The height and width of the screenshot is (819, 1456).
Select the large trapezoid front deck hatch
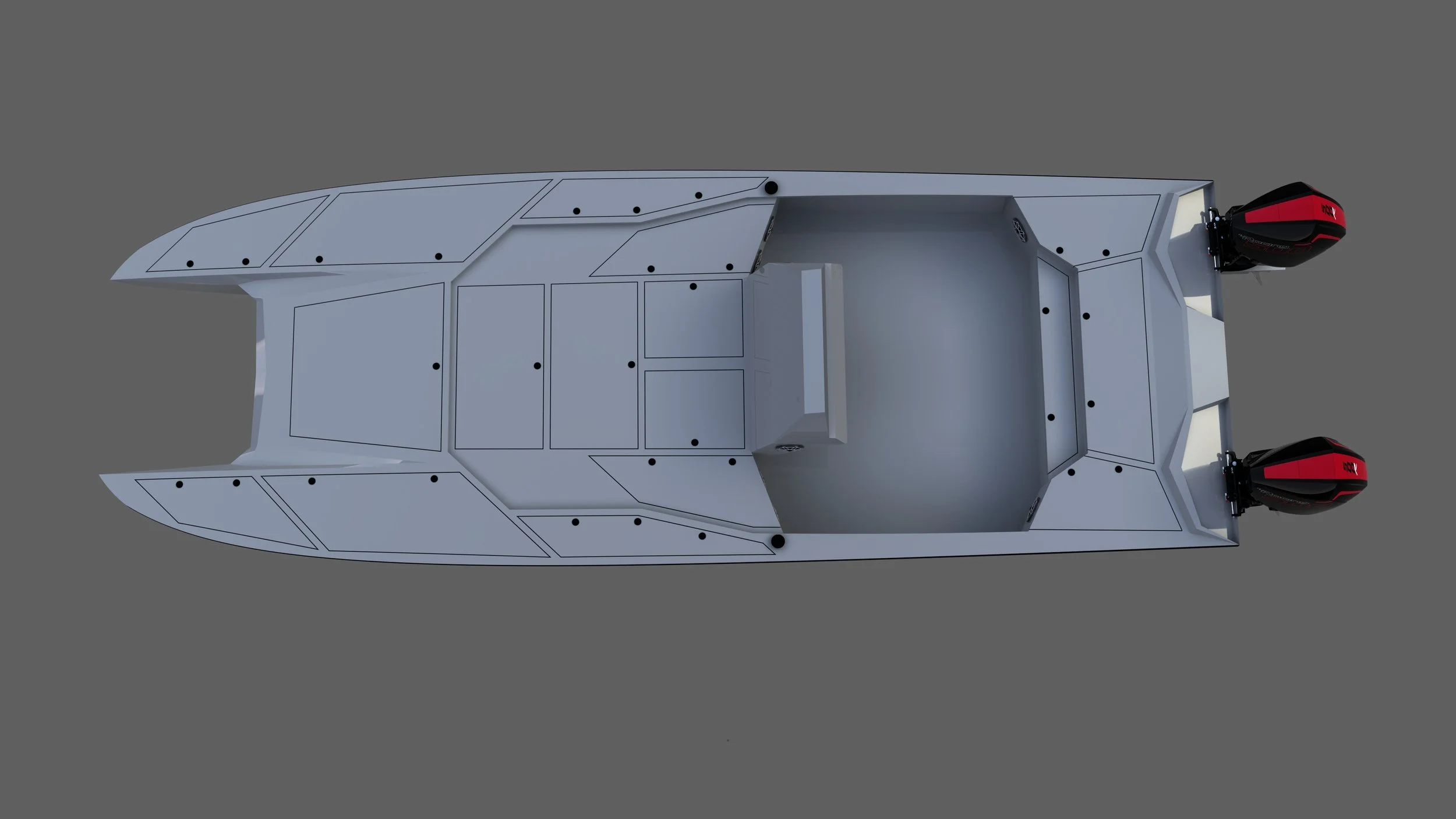(367, 368)
